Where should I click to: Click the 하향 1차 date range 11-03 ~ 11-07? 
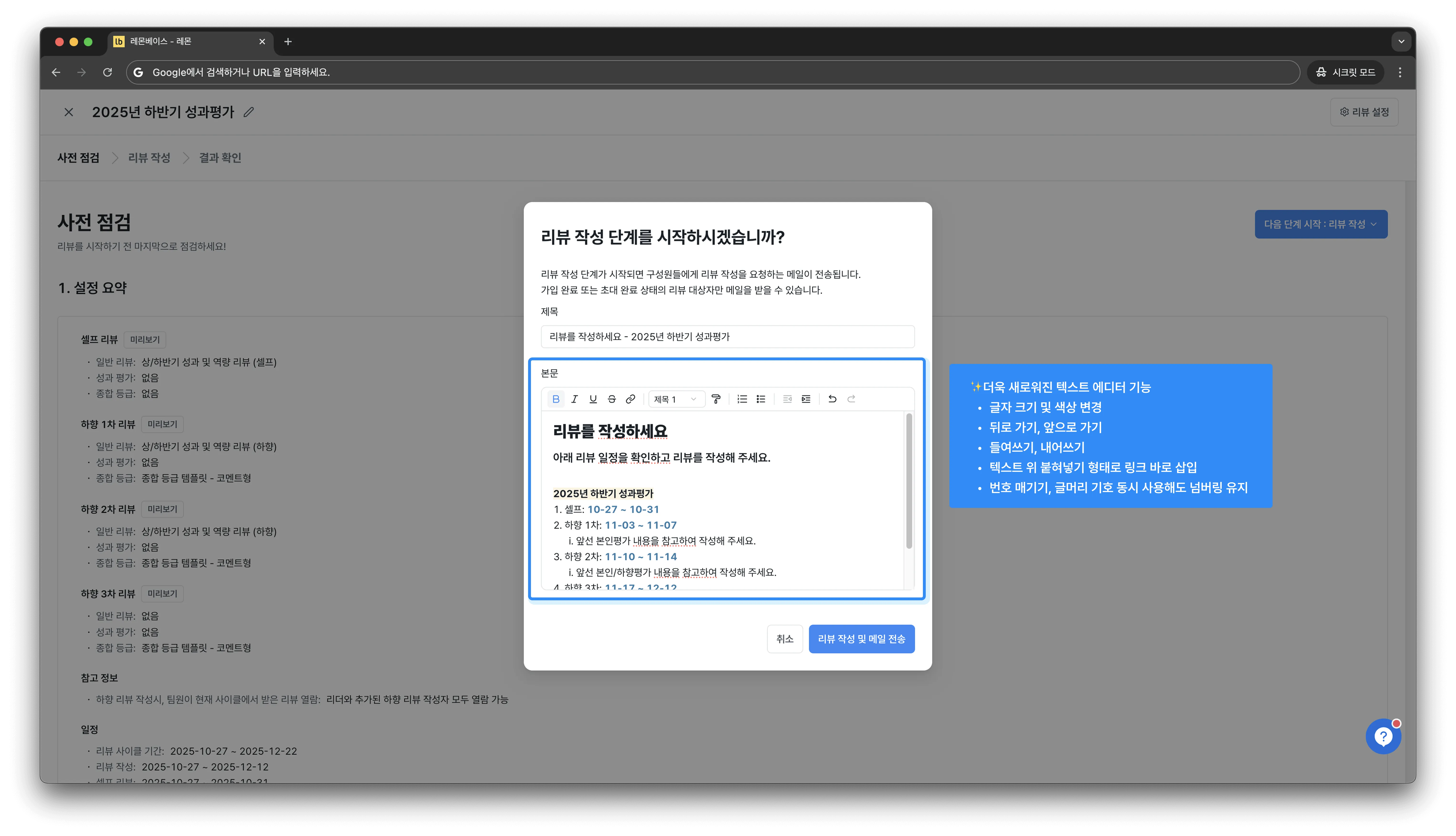coord(641,525)
